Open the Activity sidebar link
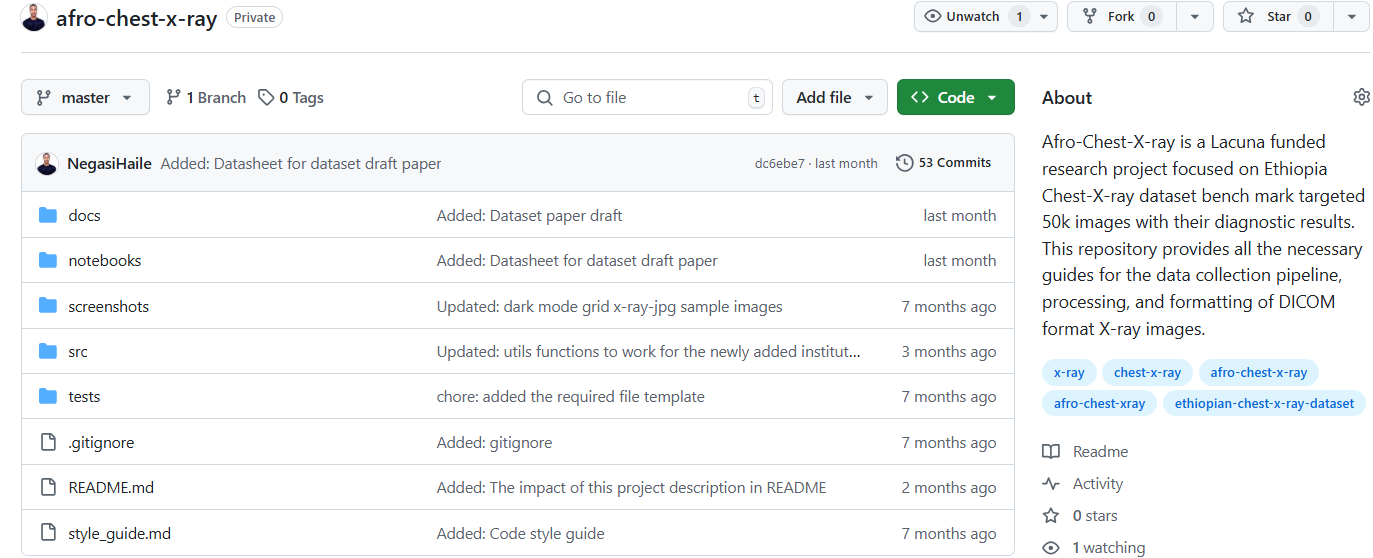 tap(1083, 484)
